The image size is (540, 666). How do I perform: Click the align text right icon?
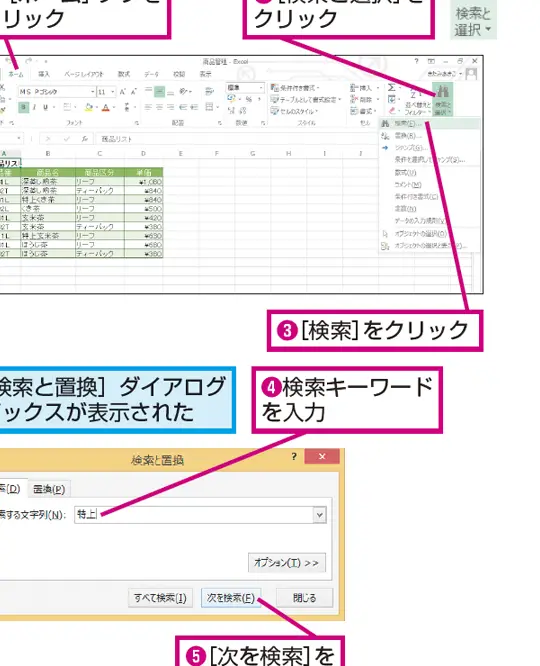pos(170,107)
